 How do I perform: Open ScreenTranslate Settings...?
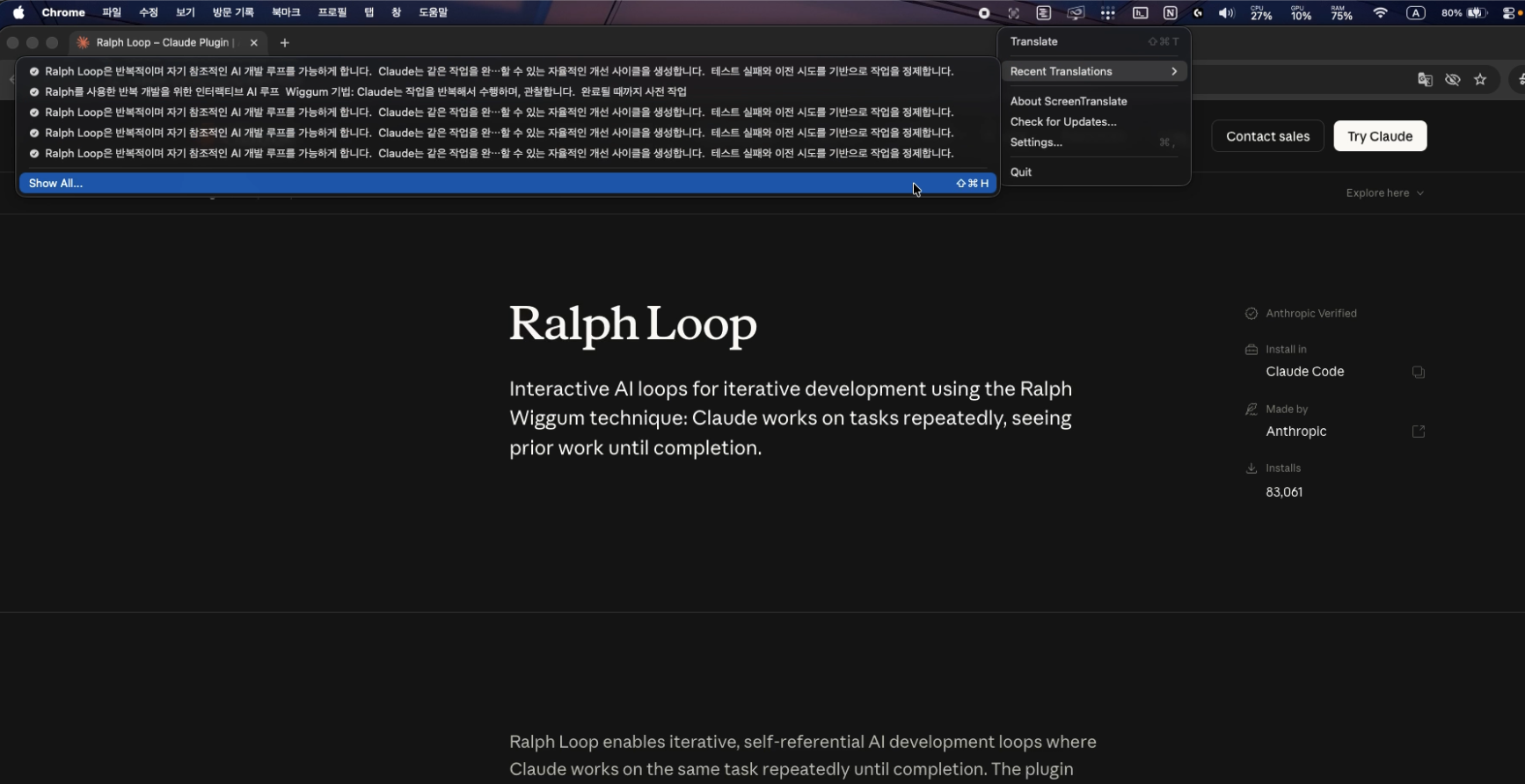tap(1095, 142)
